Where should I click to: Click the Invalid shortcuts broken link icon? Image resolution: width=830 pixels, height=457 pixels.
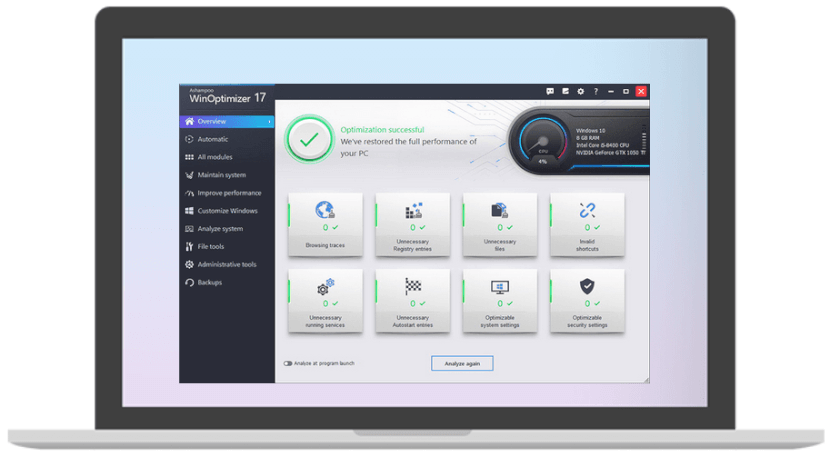[587, 210]
